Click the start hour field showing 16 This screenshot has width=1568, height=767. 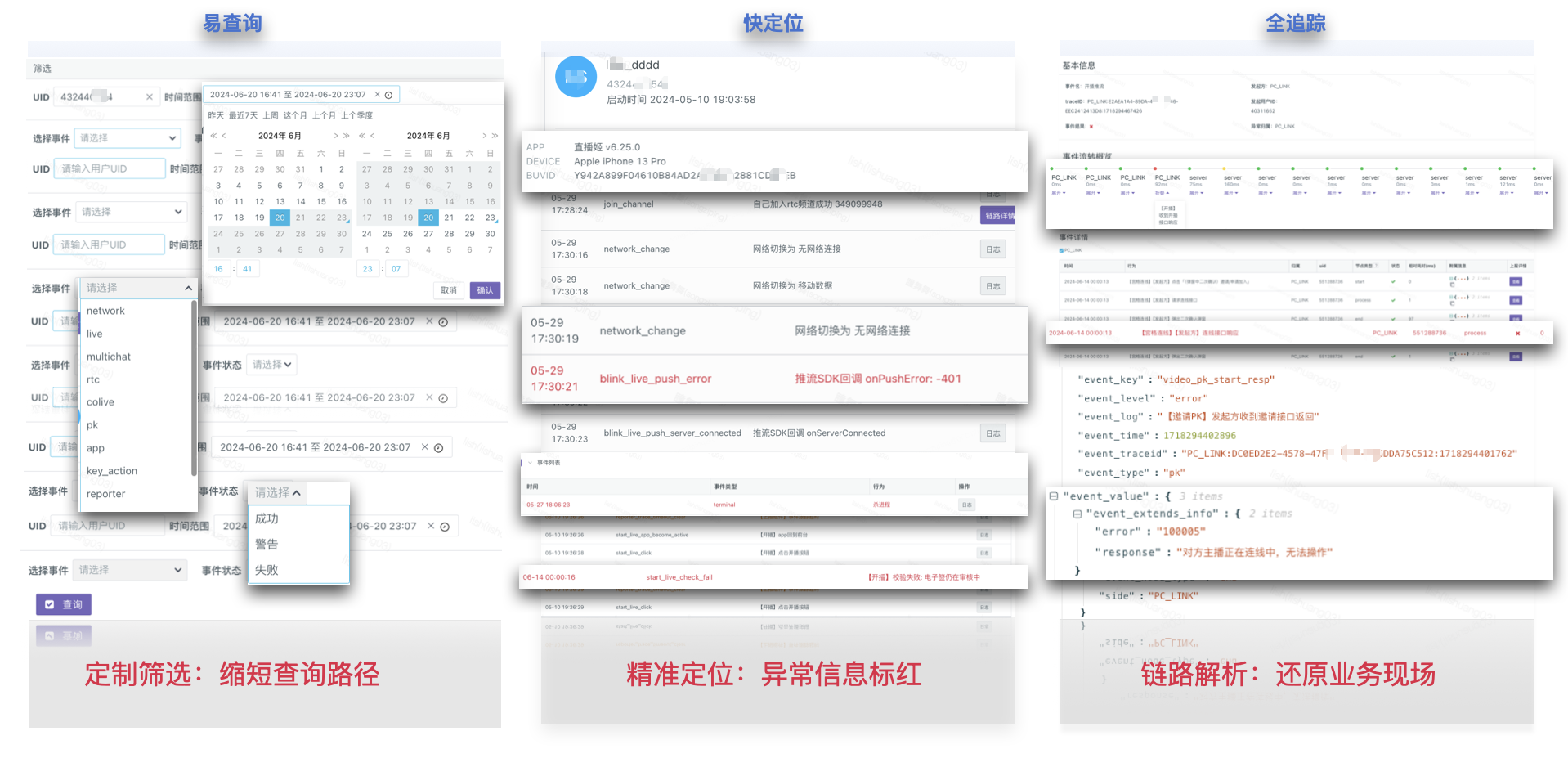(218, 269)
